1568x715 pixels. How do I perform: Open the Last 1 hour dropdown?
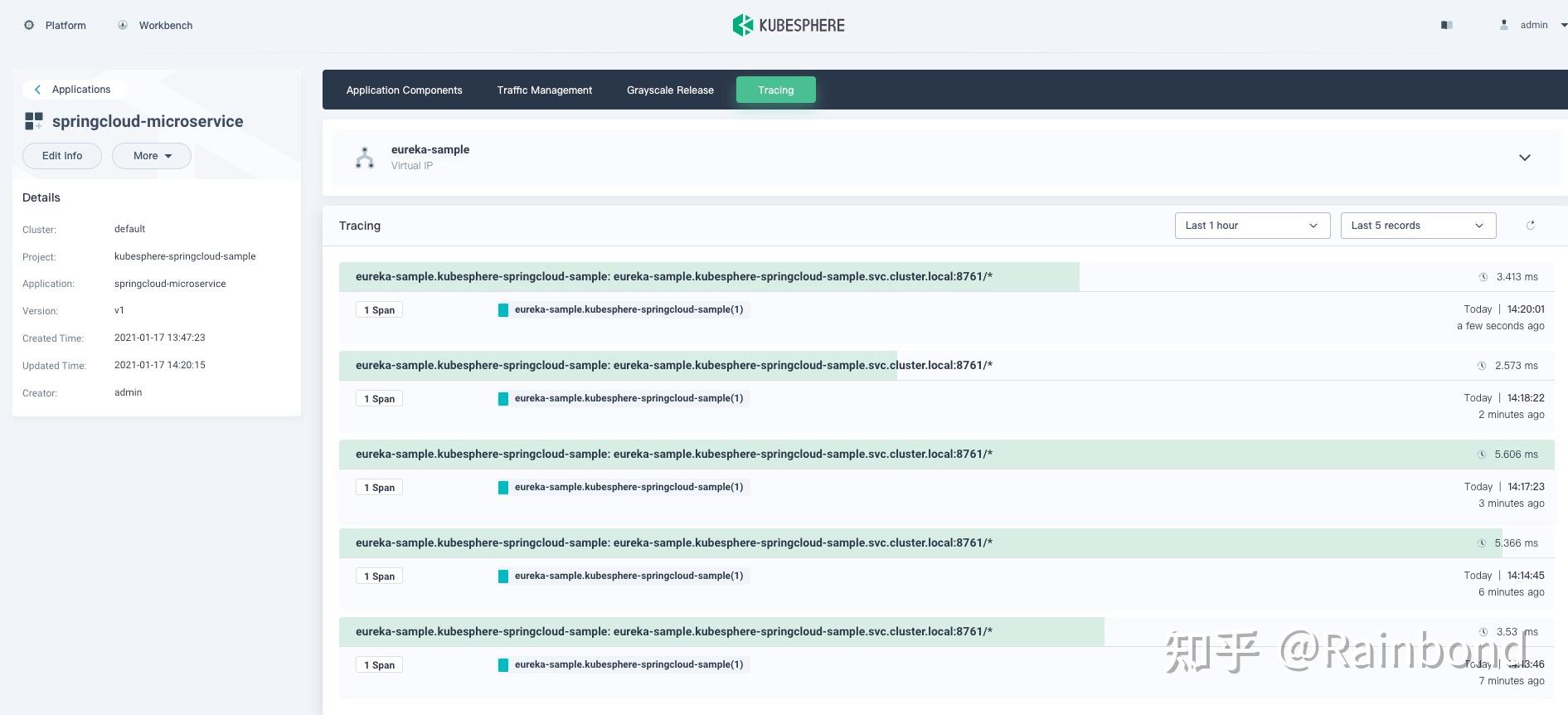[1252, 226]
